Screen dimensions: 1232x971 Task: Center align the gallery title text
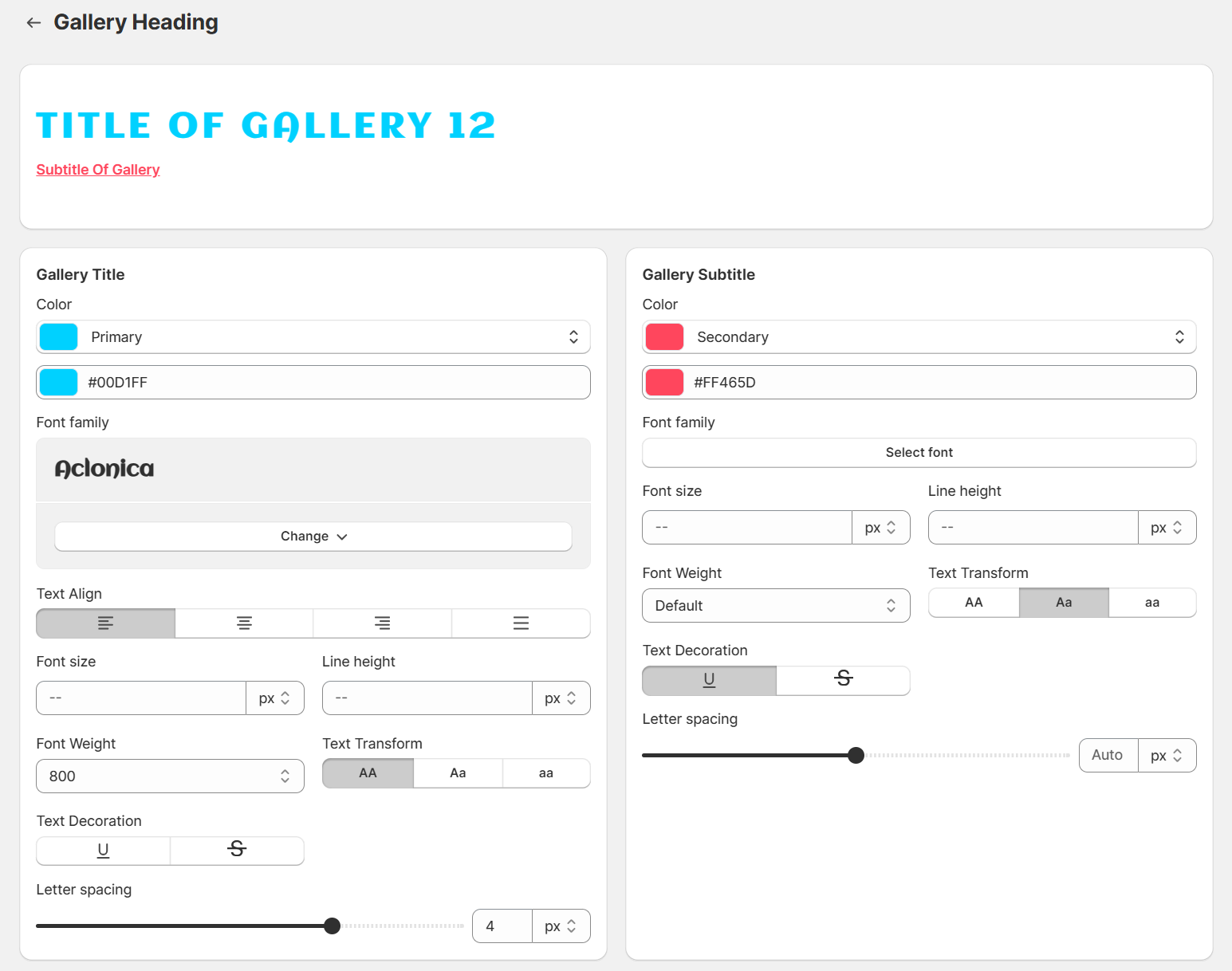[244, 623]
